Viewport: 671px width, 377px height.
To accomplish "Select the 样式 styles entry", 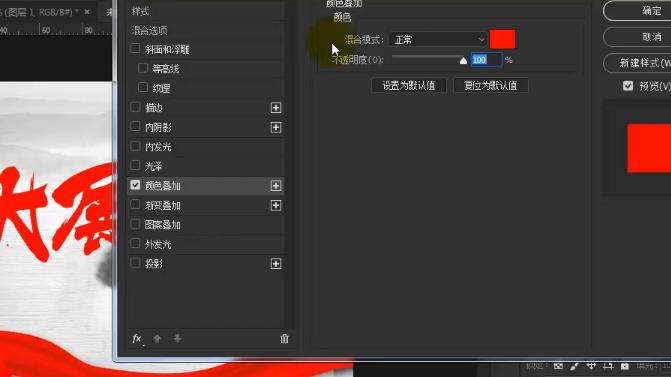I will pyautogui.click(x=140, y=12).
